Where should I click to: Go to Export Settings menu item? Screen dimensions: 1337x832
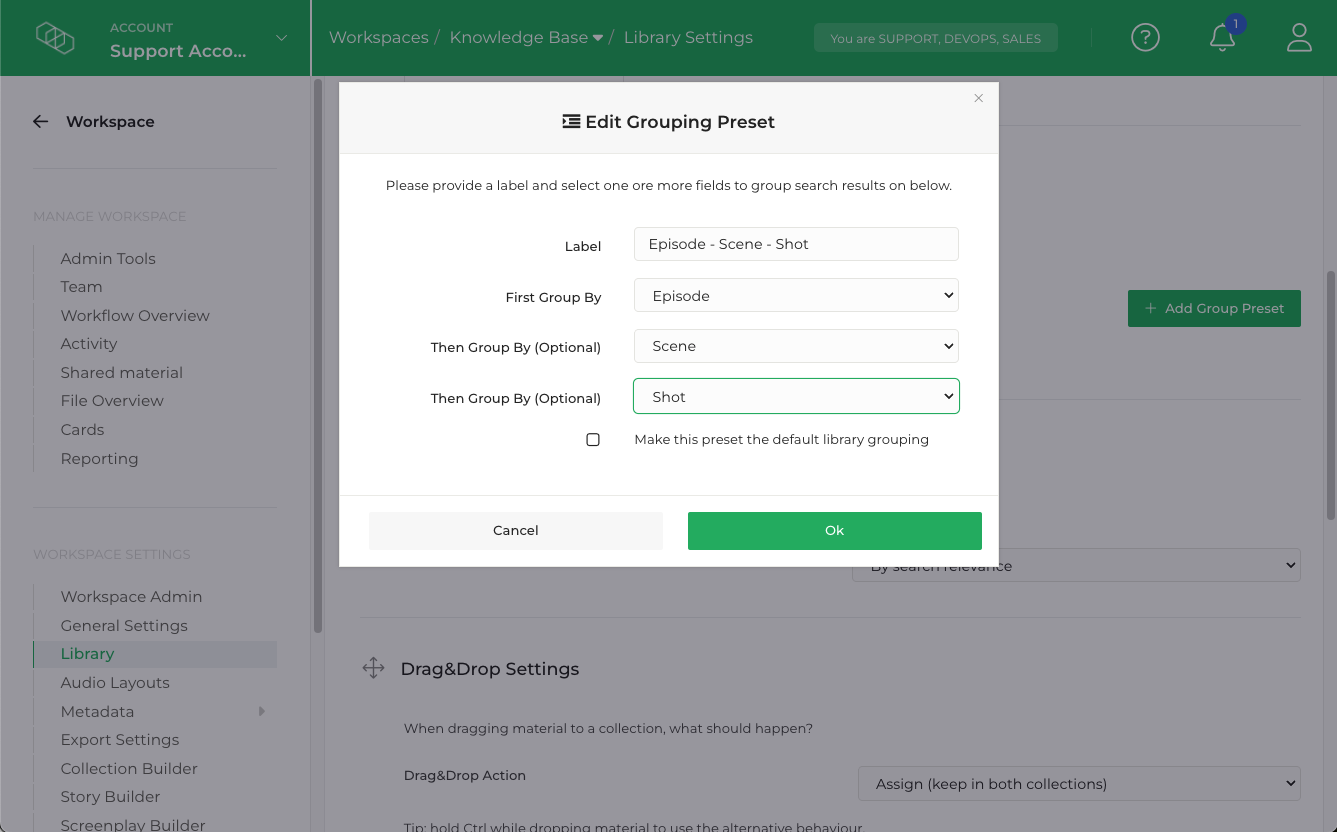point(119,739)
